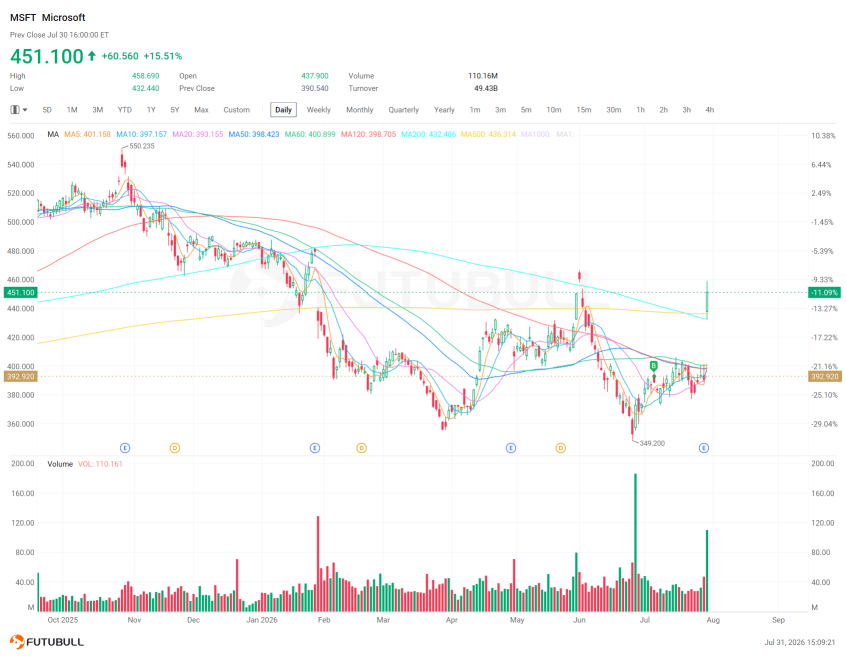Click the chart layout icon before 5D
The width and height of the screenshot is (846, 659).
(15, 110)
